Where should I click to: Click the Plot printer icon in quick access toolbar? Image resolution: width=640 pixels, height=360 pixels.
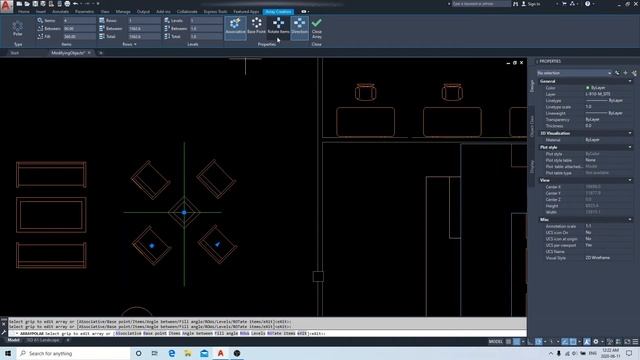coord(67,4)
